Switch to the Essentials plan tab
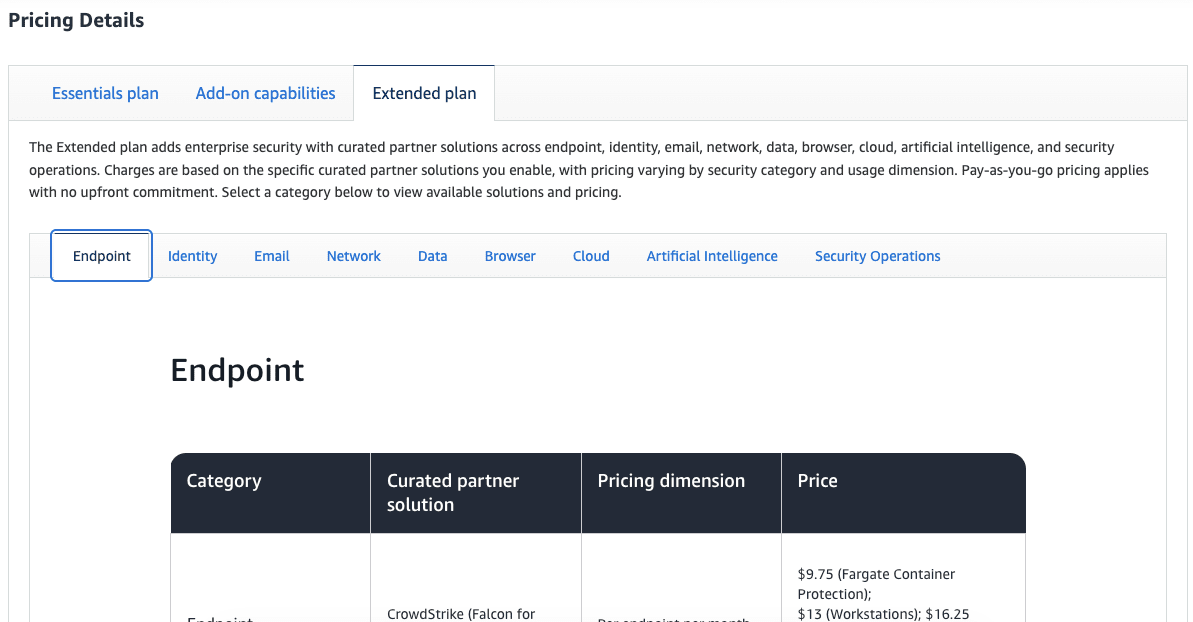Viewport: 1193px width, 622px height. tap(105, 93)
